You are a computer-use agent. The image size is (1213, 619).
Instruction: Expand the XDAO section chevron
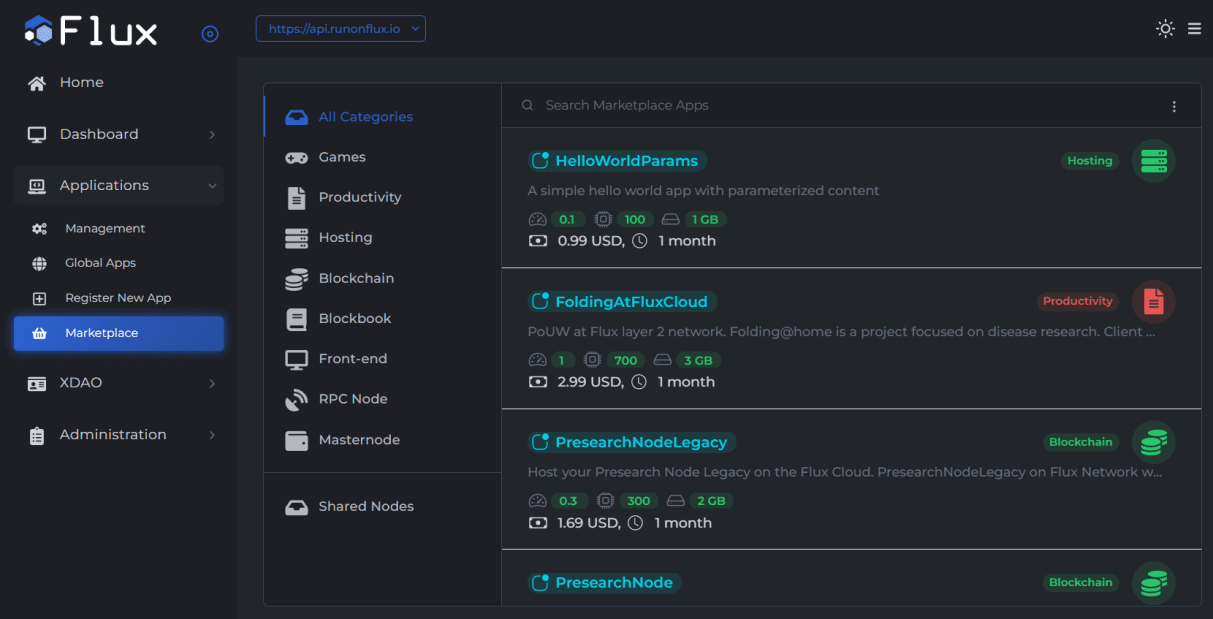(x=212, y=383)
